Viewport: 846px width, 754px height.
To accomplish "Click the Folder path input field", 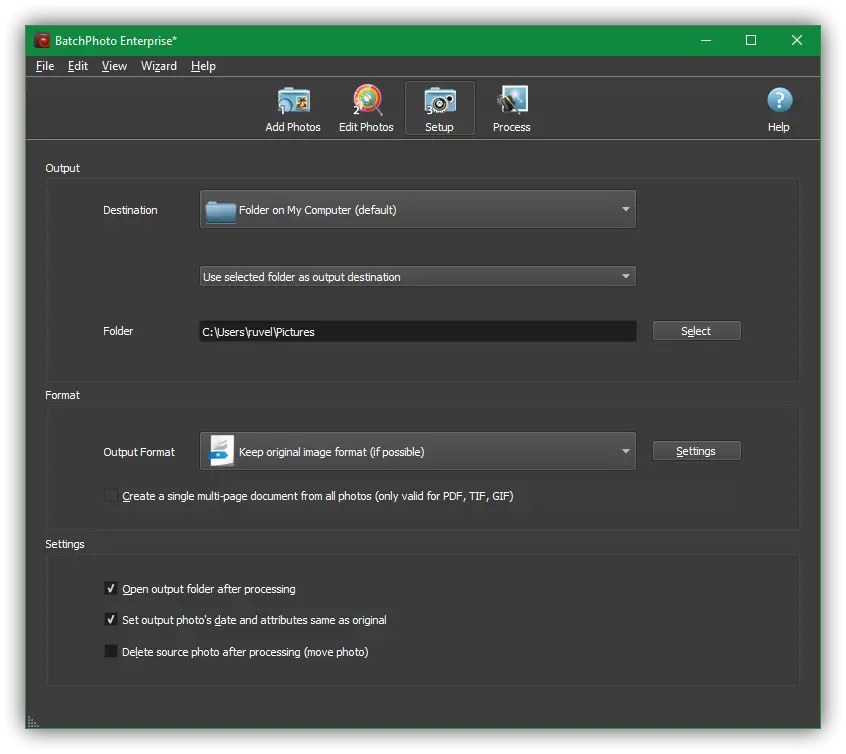I will click(x=417, y=331).
